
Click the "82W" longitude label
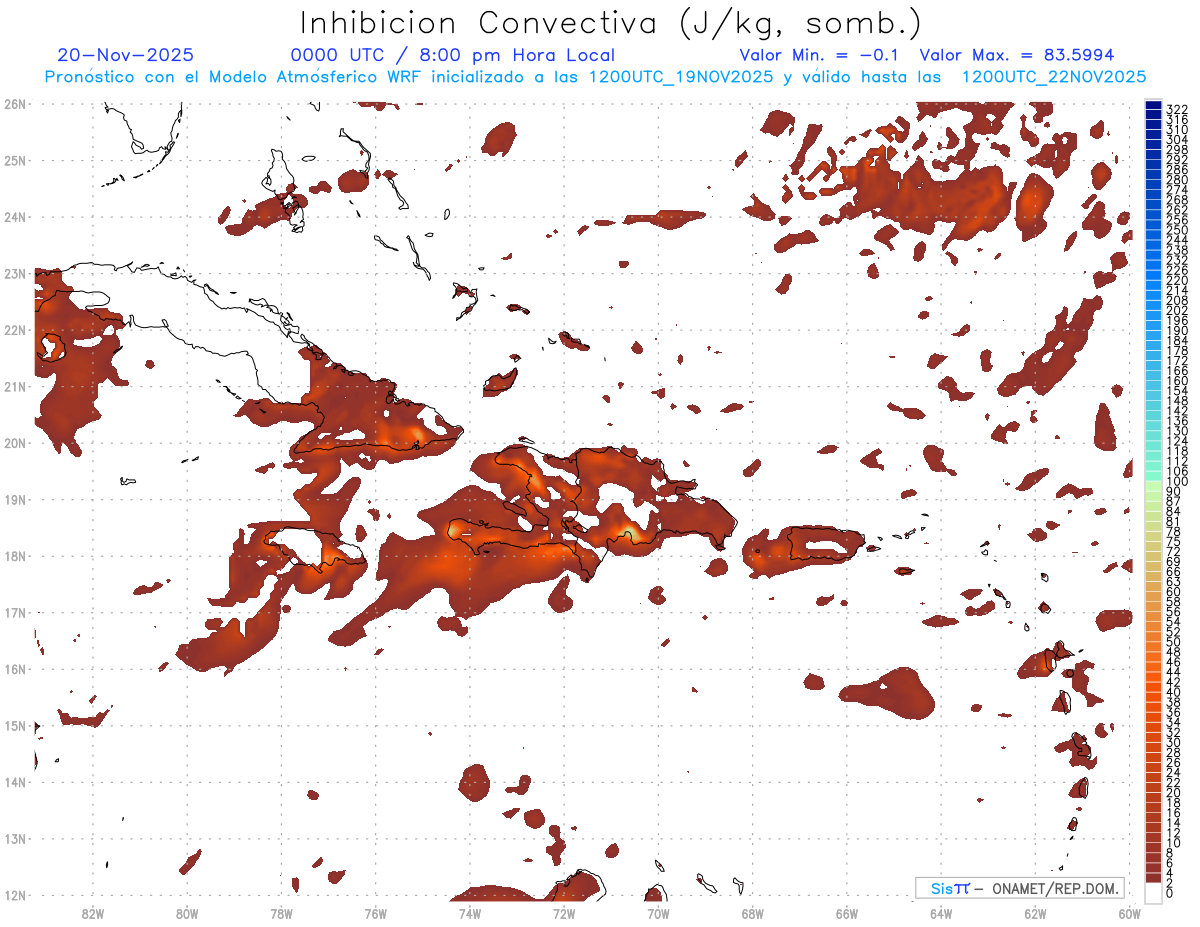click(x=93, y=913)
